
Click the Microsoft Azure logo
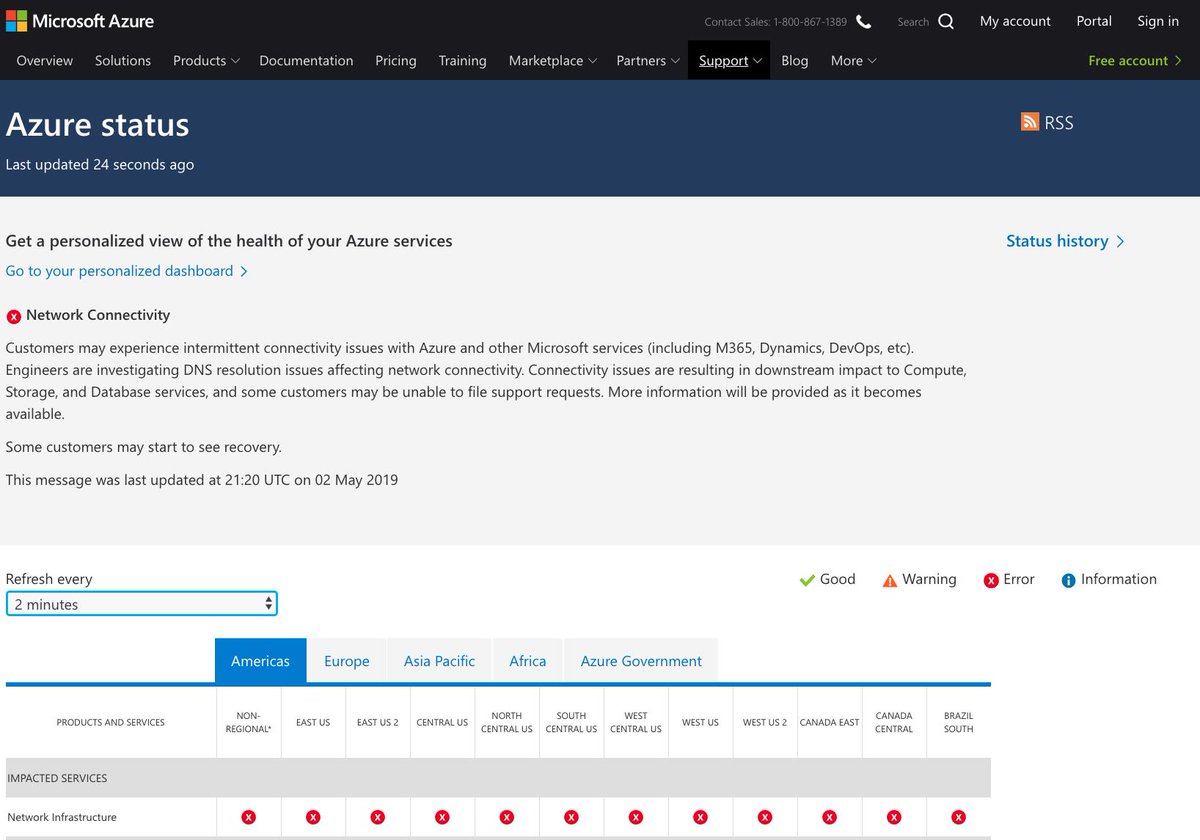(80, 21)
